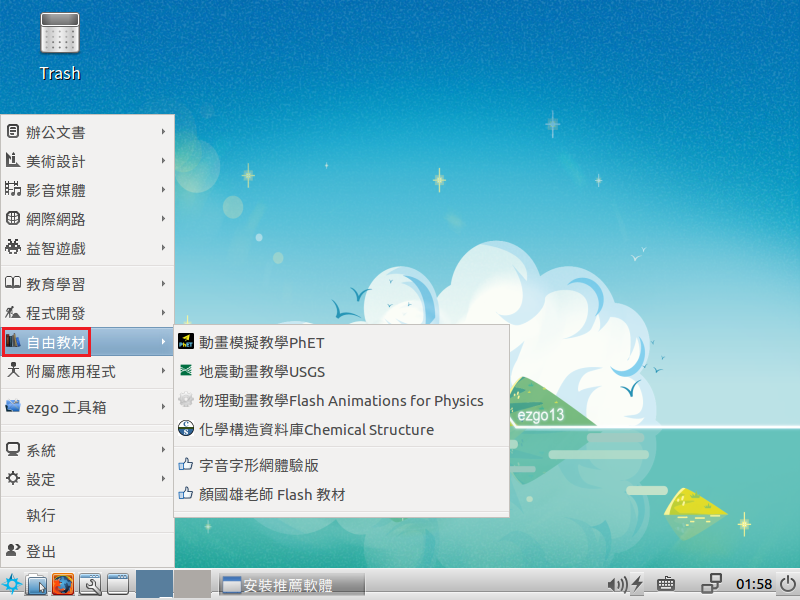The width and height of the screenshot is (800, 600).
Task: Open 顏國雄老師 Flash 教材 entry
Action: pyautogui.click(x=341, y=494)
